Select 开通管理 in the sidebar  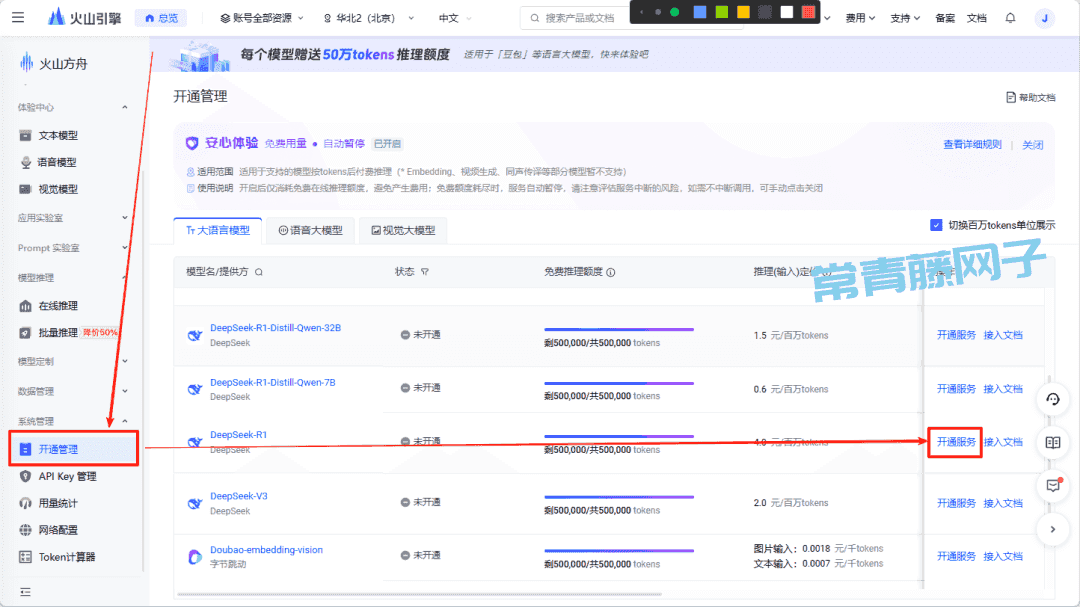(x=74, y=449)
